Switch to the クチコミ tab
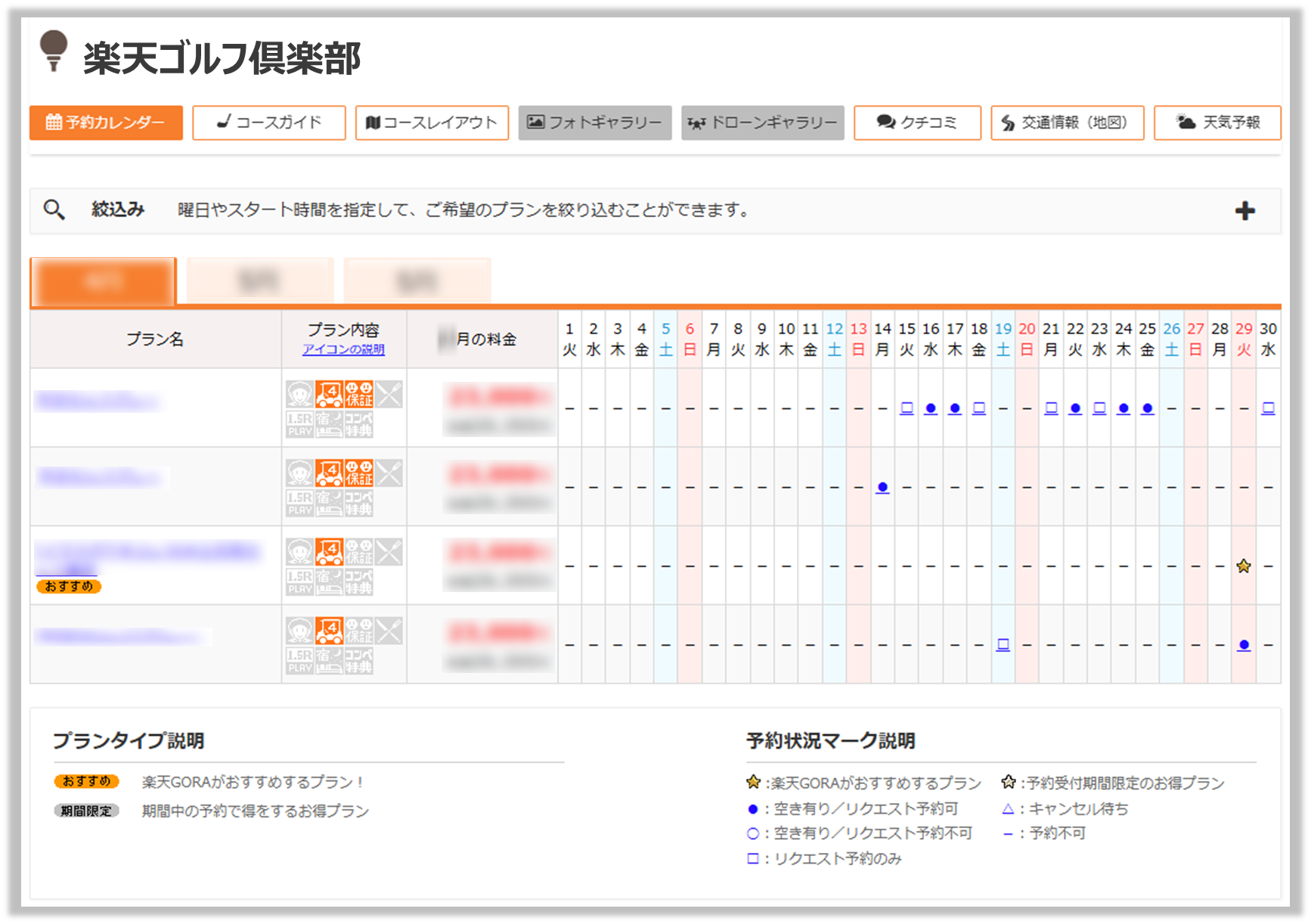The width and height of the screenshot is (1311, 924). [917, 122]
